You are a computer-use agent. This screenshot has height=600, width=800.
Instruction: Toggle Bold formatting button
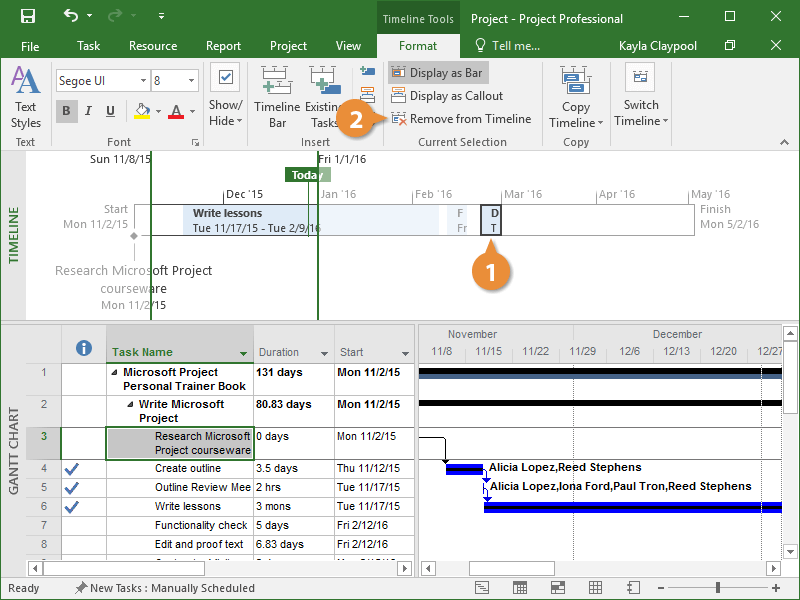pos(66,111)
